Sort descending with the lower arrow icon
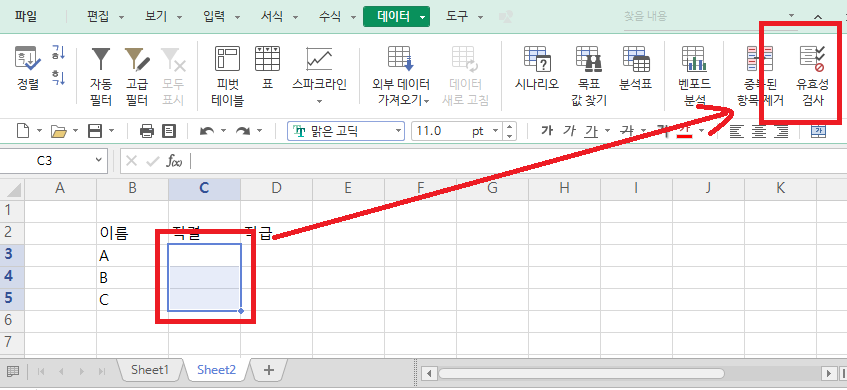 pyautogui.click(x=58, y=77)
